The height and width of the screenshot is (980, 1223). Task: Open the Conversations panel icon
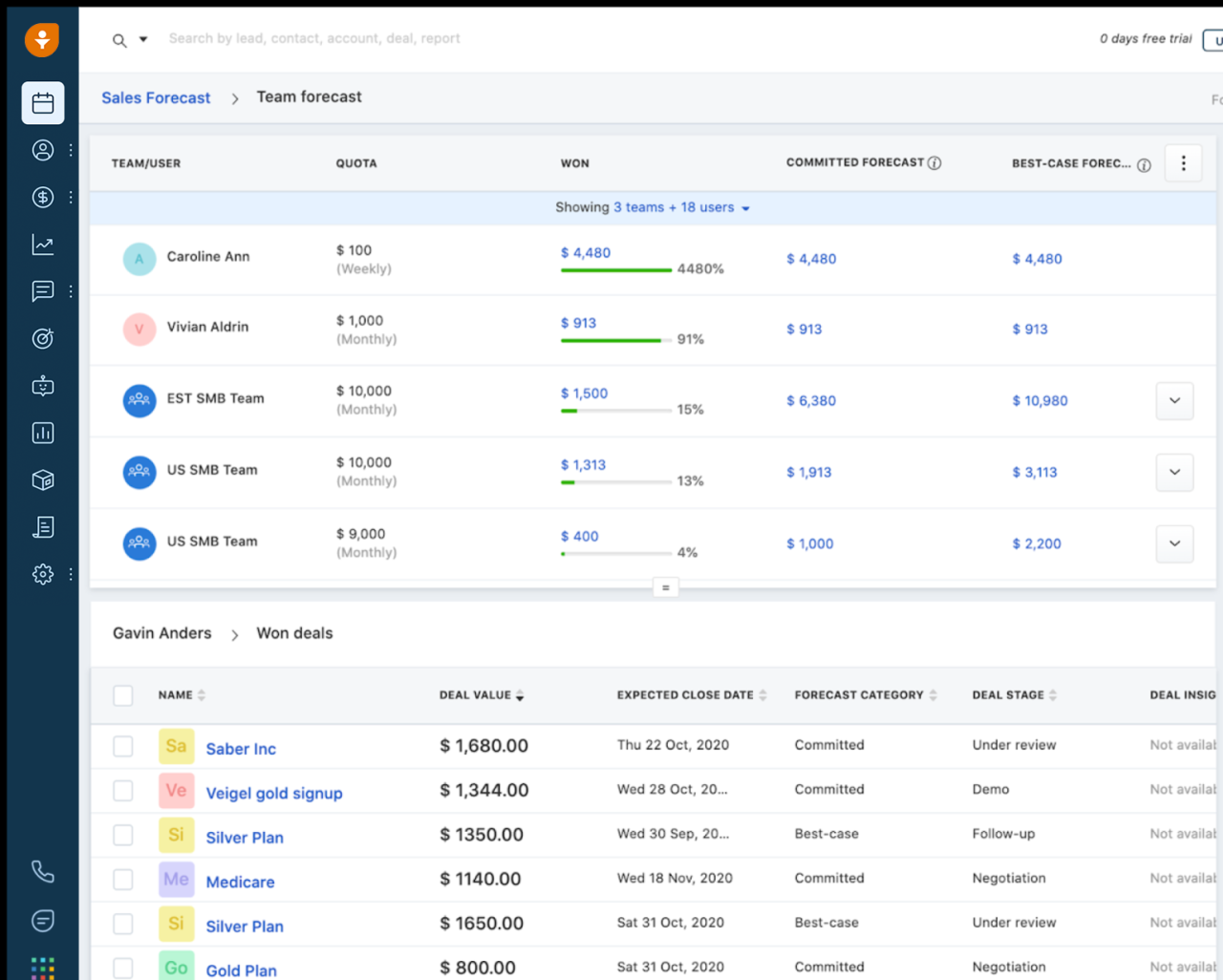[42, 291]
